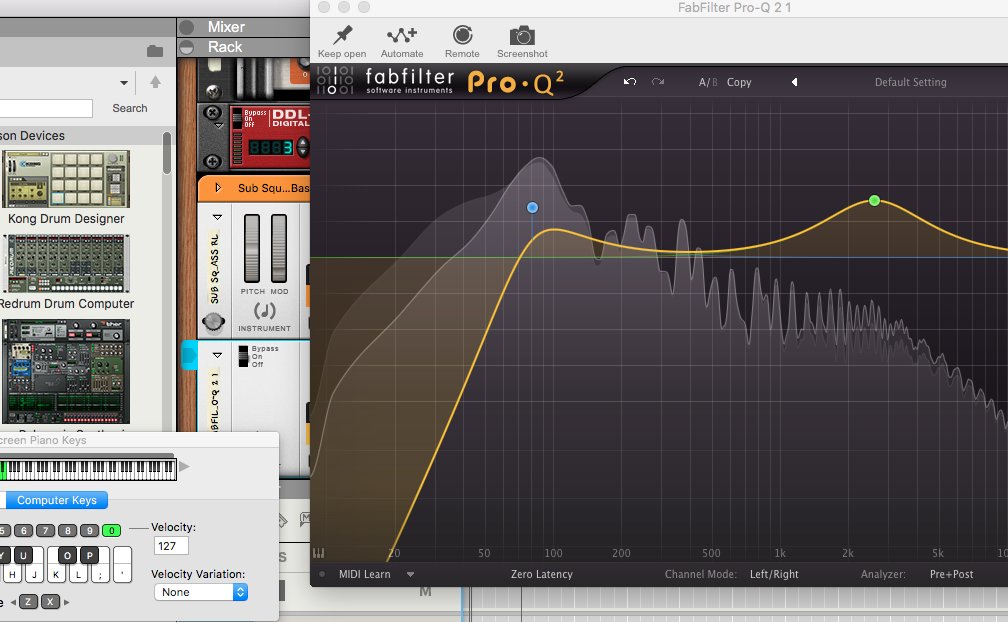Select Redrum Drum Computer thumbnail
The height and width of the screenshot is (622, 1008).
[66, 263]
